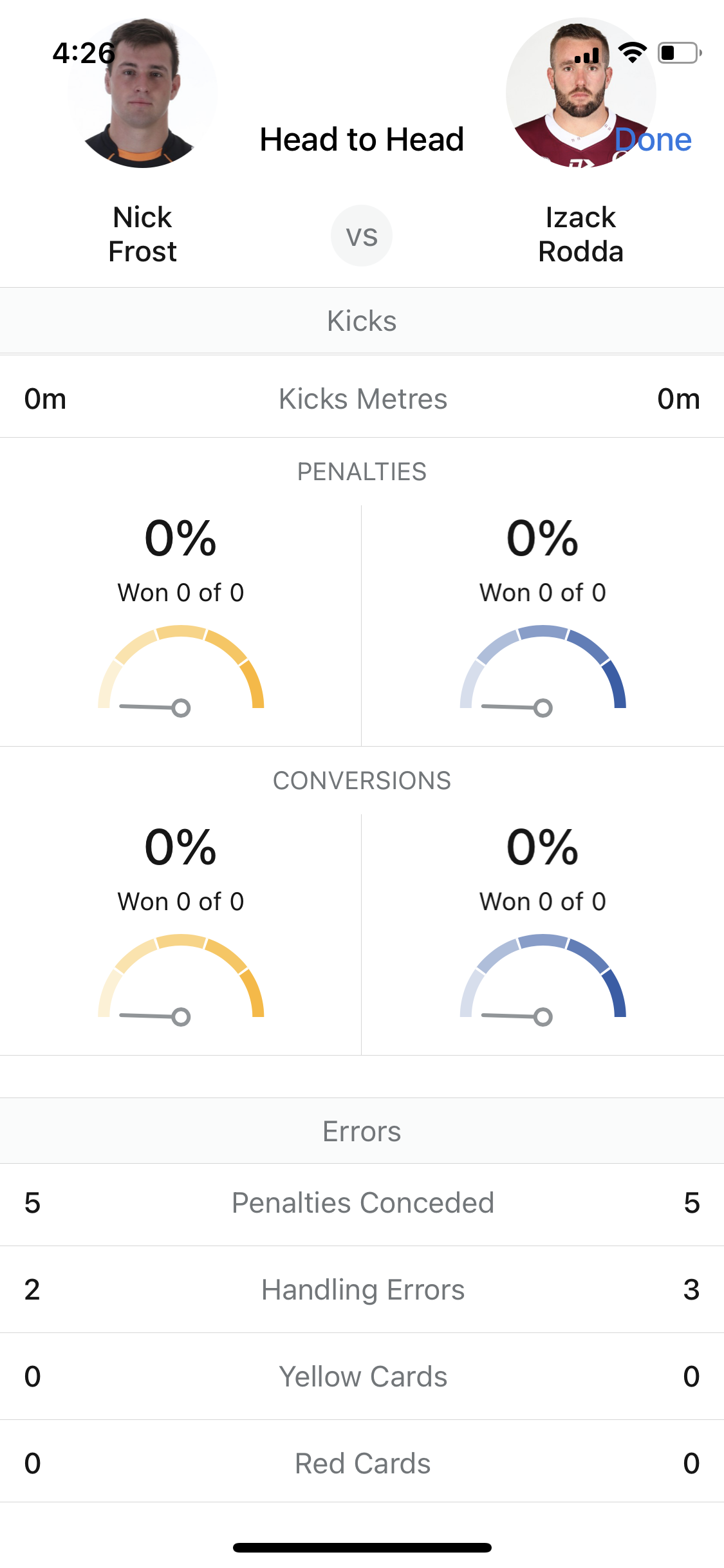This screenshot has height=1568, width=724.
Task: Open Nick Frost's profile photo
Action: (x=142, y=93)
